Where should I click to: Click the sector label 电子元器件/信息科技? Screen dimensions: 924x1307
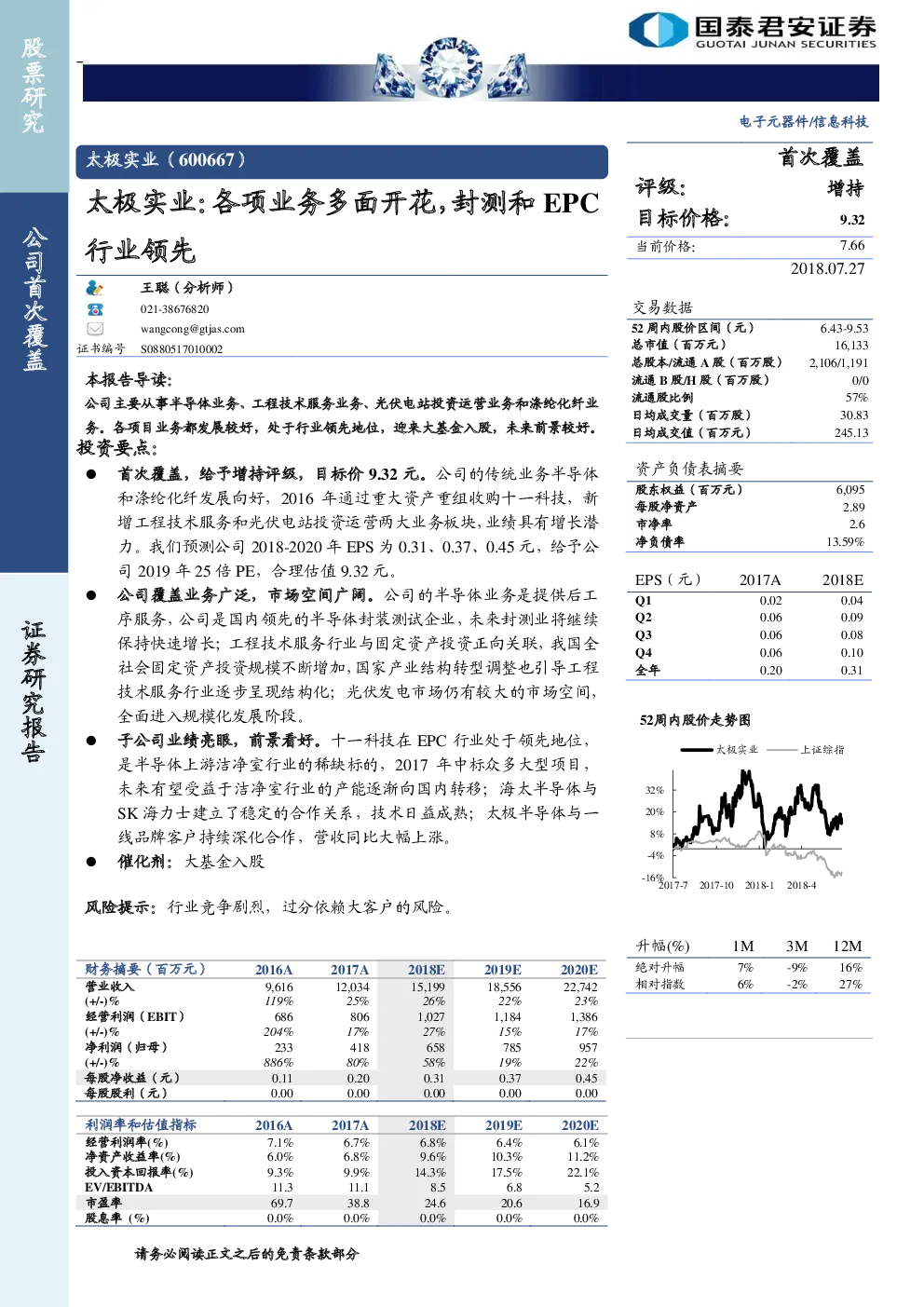click(803, 122)
